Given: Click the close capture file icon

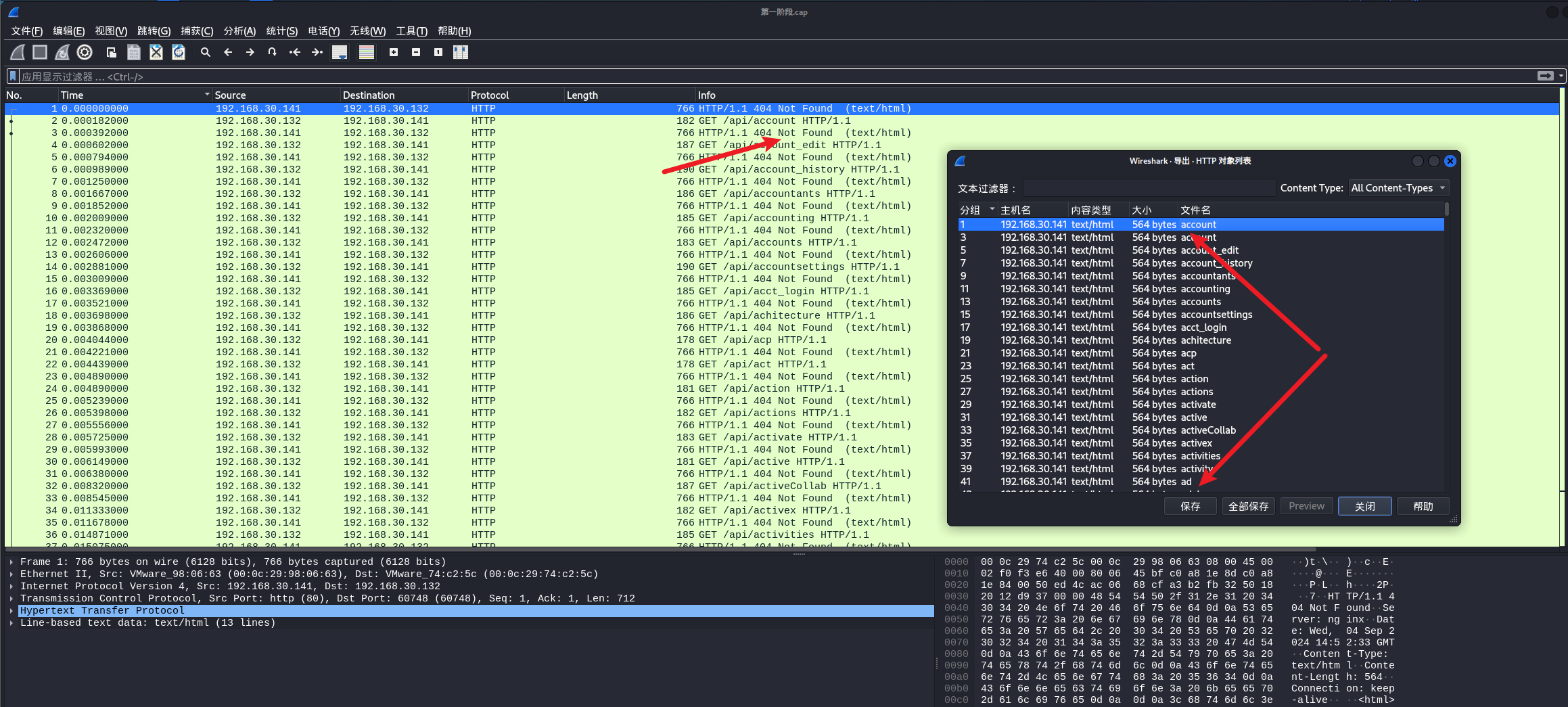Looking at the screenshot, I should [156, 52].
